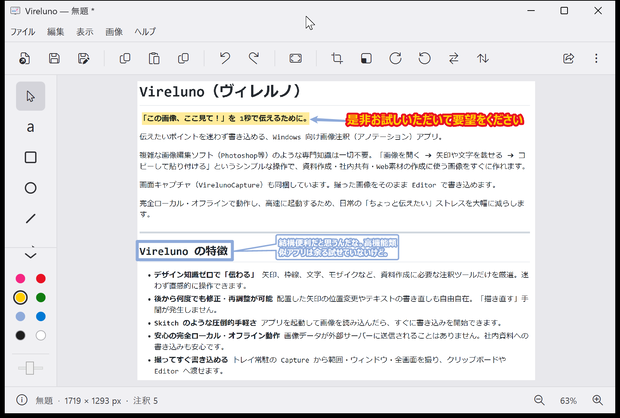The height and width of the screenshot is (418, 620).
Task: Pick the selected yellow color swatch
Action: [21, 297]
